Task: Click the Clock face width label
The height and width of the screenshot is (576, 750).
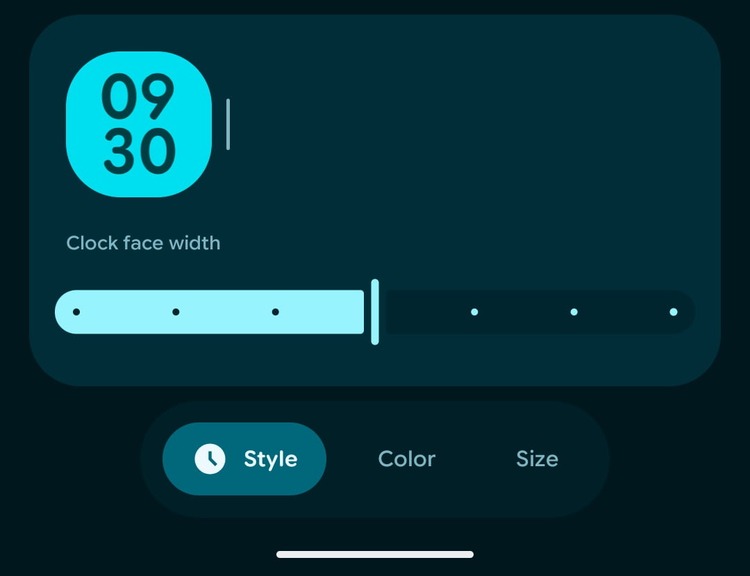Action: click(x=143, y=243)
